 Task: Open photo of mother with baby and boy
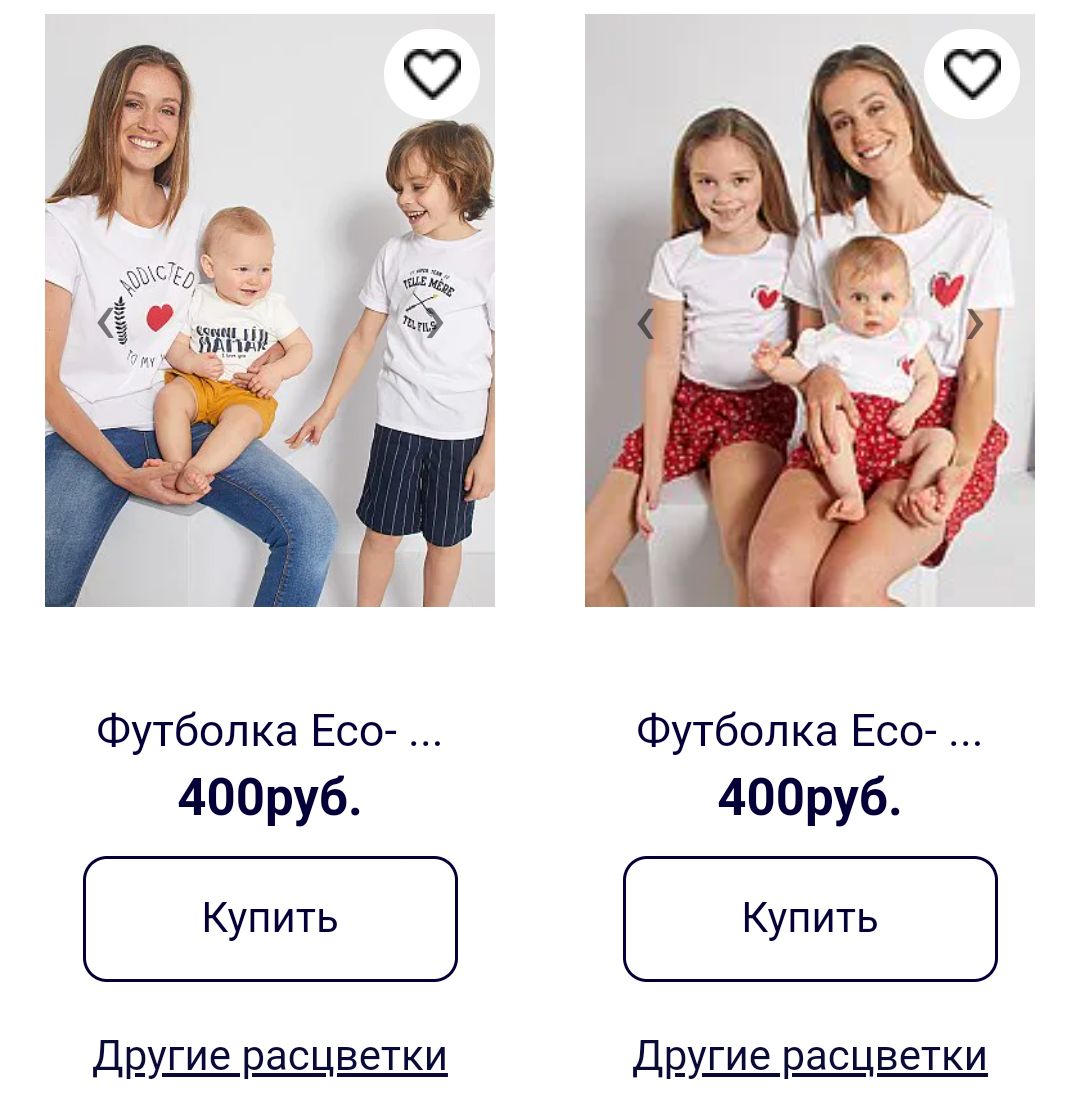(270, 310)
